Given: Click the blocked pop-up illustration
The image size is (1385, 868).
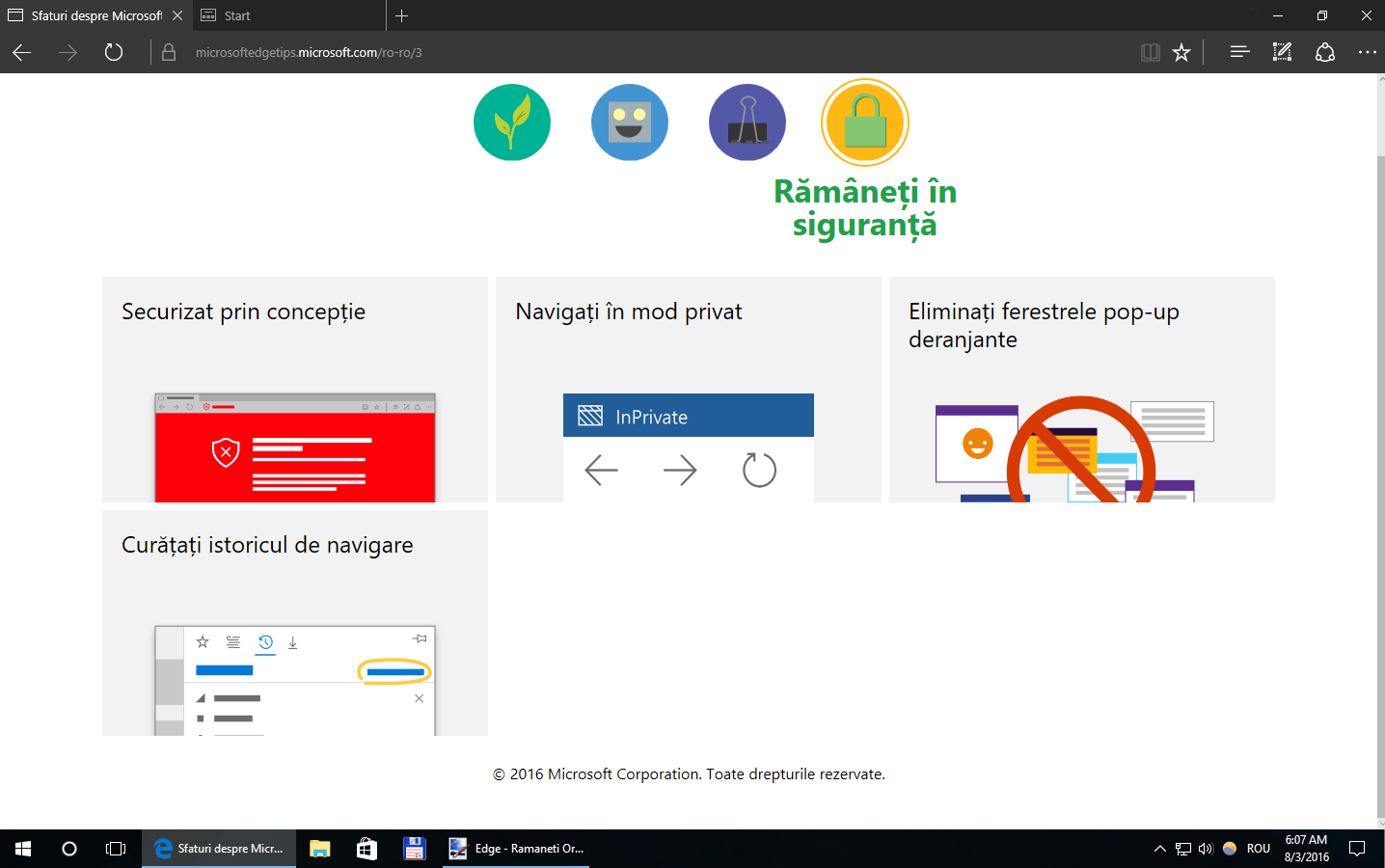Looking at the screenshot, I should [x=1074, y=449].
